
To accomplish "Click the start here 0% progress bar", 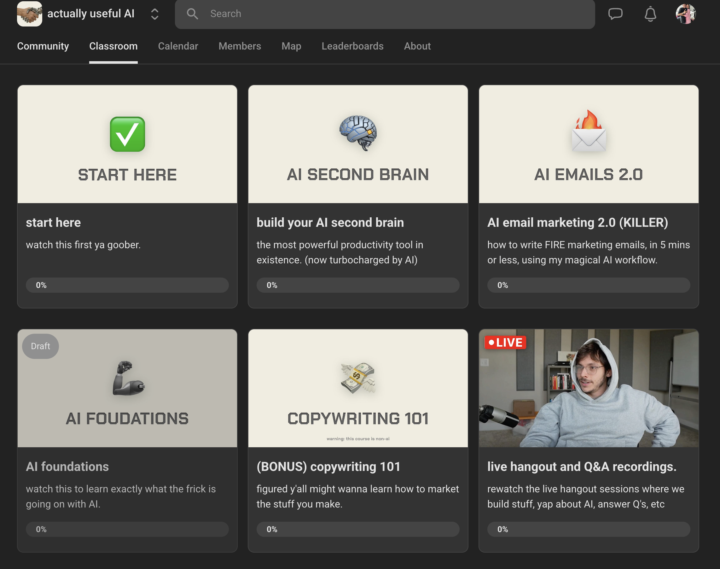I will [x=127, y=285].
